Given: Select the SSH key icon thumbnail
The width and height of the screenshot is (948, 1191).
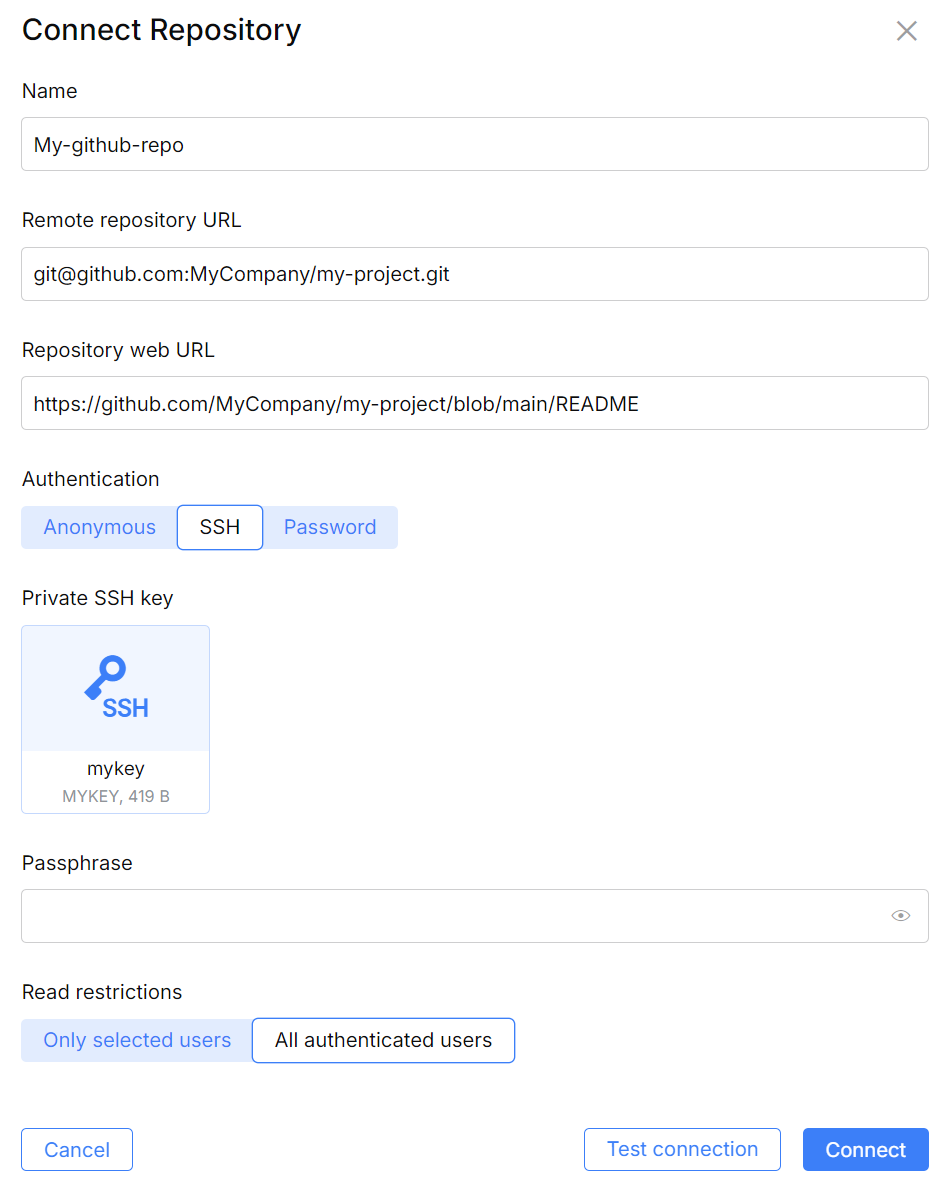Looking at the screenshot, I should click(115, 687).
